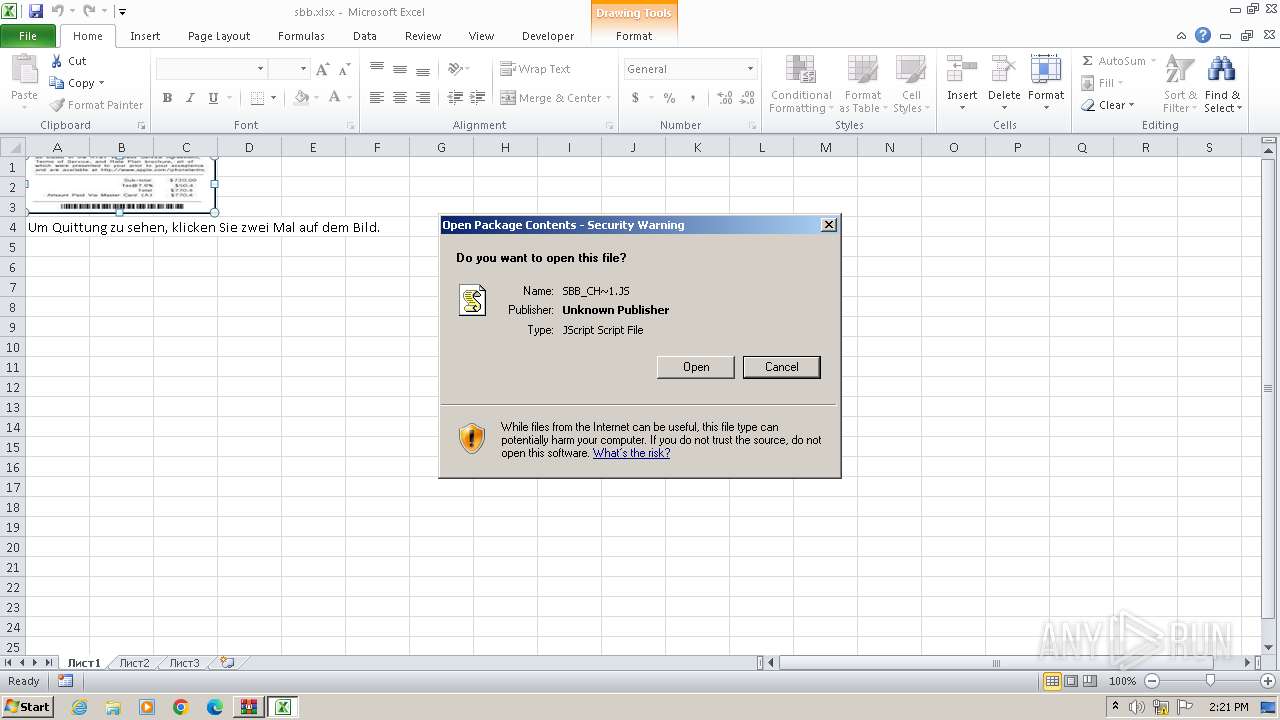Click the Excel icon in the taskbar
Viewport: 1280px width, 720px height.
(283, 707)
